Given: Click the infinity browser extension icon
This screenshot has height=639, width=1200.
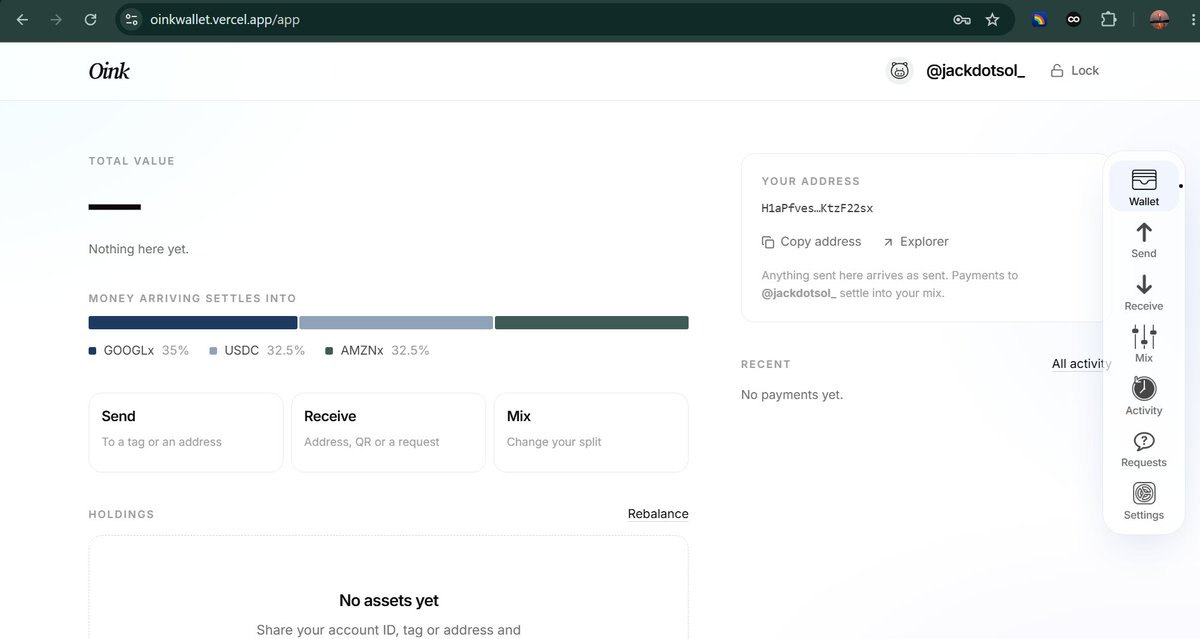Looking at the screenshot, I should coord(1073,19).
